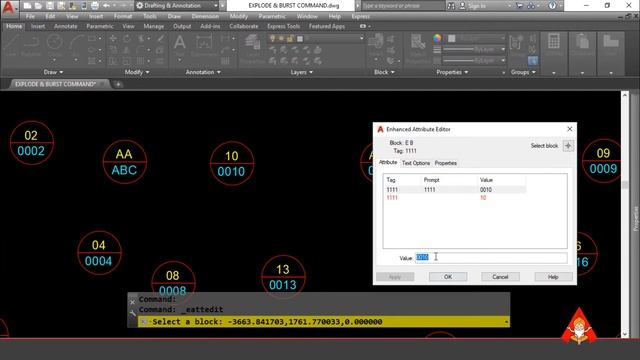Open the Autodesk App Store cart icon
Image resolution: width=640 pixels, height=360 pixels.
519,6
